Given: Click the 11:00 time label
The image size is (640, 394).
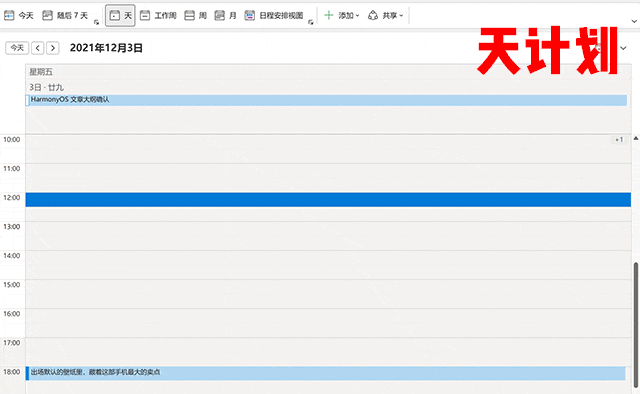Looking at the screenshot, I should pyautogui.click(x=12, y=169).
